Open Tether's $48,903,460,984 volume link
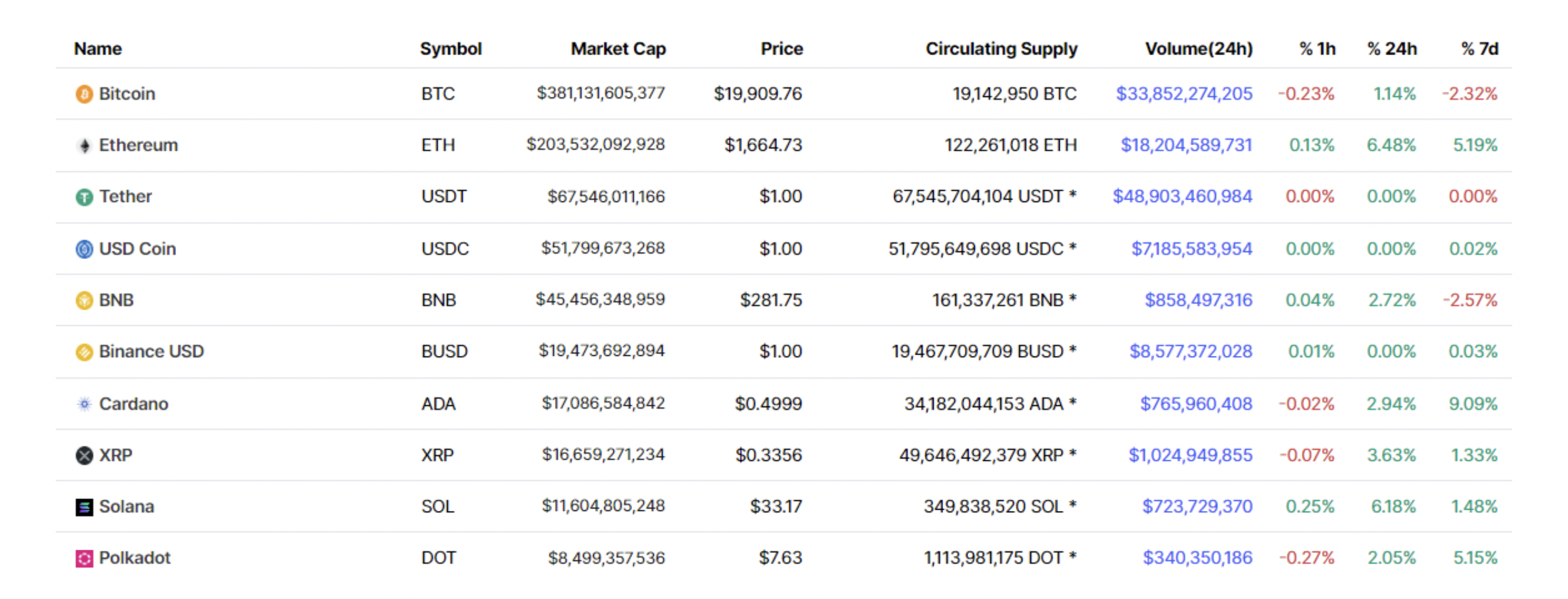This screenshot has height=599, width=1568. coord(1182,196)
